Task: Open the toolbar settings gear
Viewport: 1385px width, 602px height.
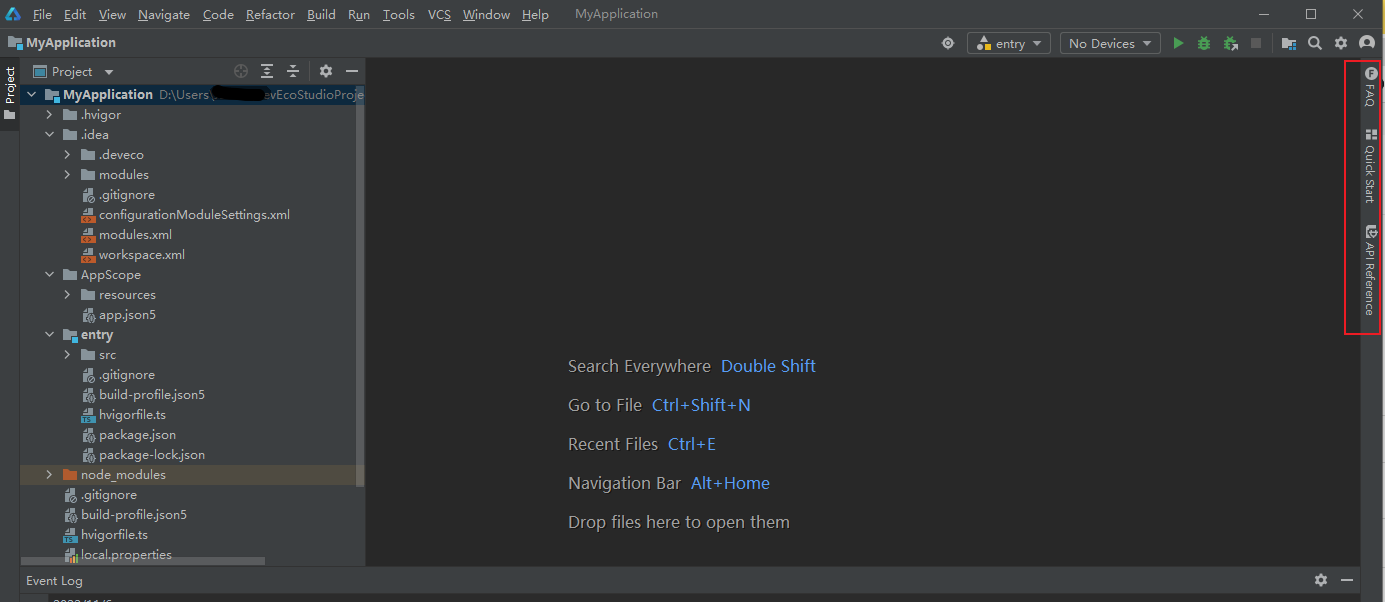Action: pyautogui.click(x=1341, y=43)
